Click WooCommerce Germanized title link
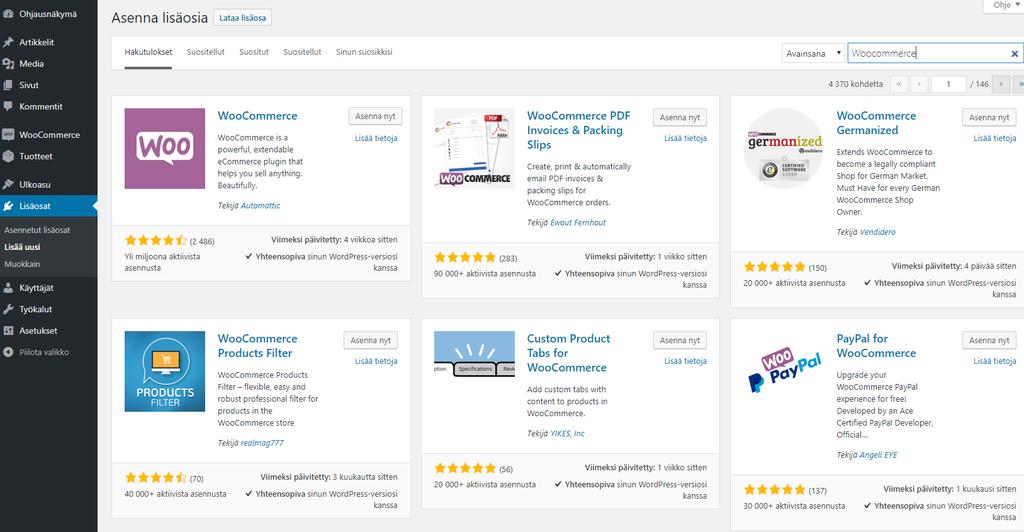This screenshot has width=1024, height=532. pos(876,123)
